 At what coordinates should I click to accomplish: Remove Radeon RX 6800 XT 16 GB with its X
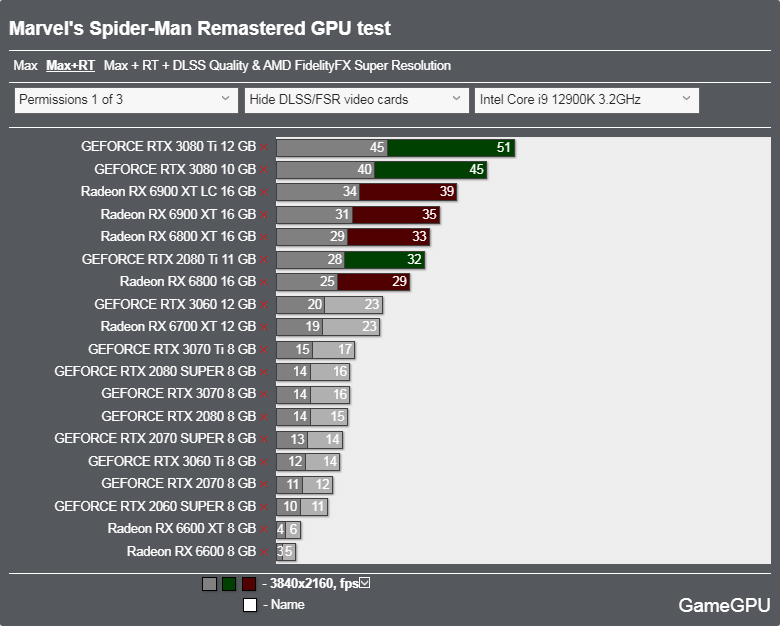[x=264, y=237]
